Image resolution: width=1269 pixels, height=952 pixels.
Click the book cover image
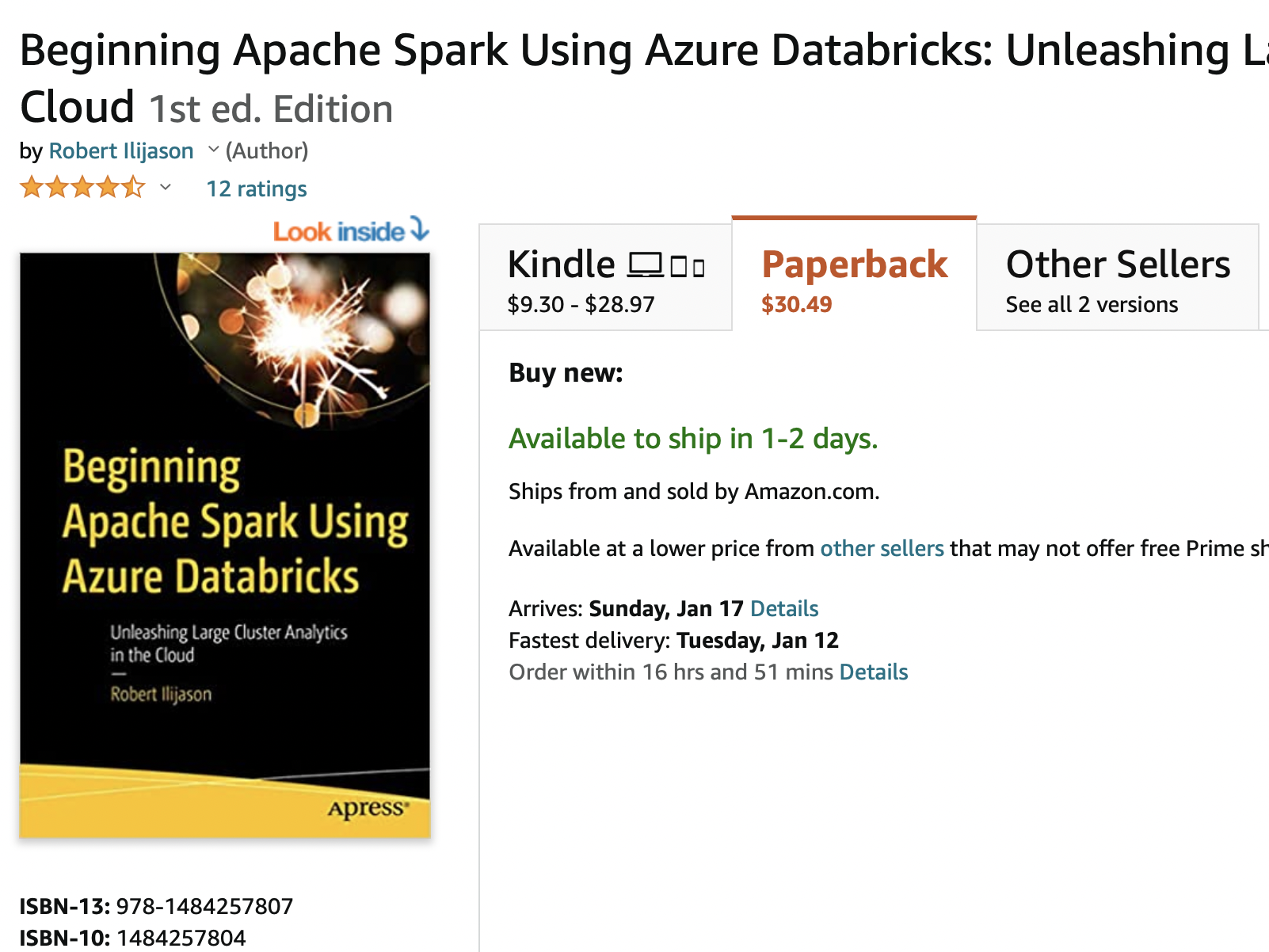(225, 545)
